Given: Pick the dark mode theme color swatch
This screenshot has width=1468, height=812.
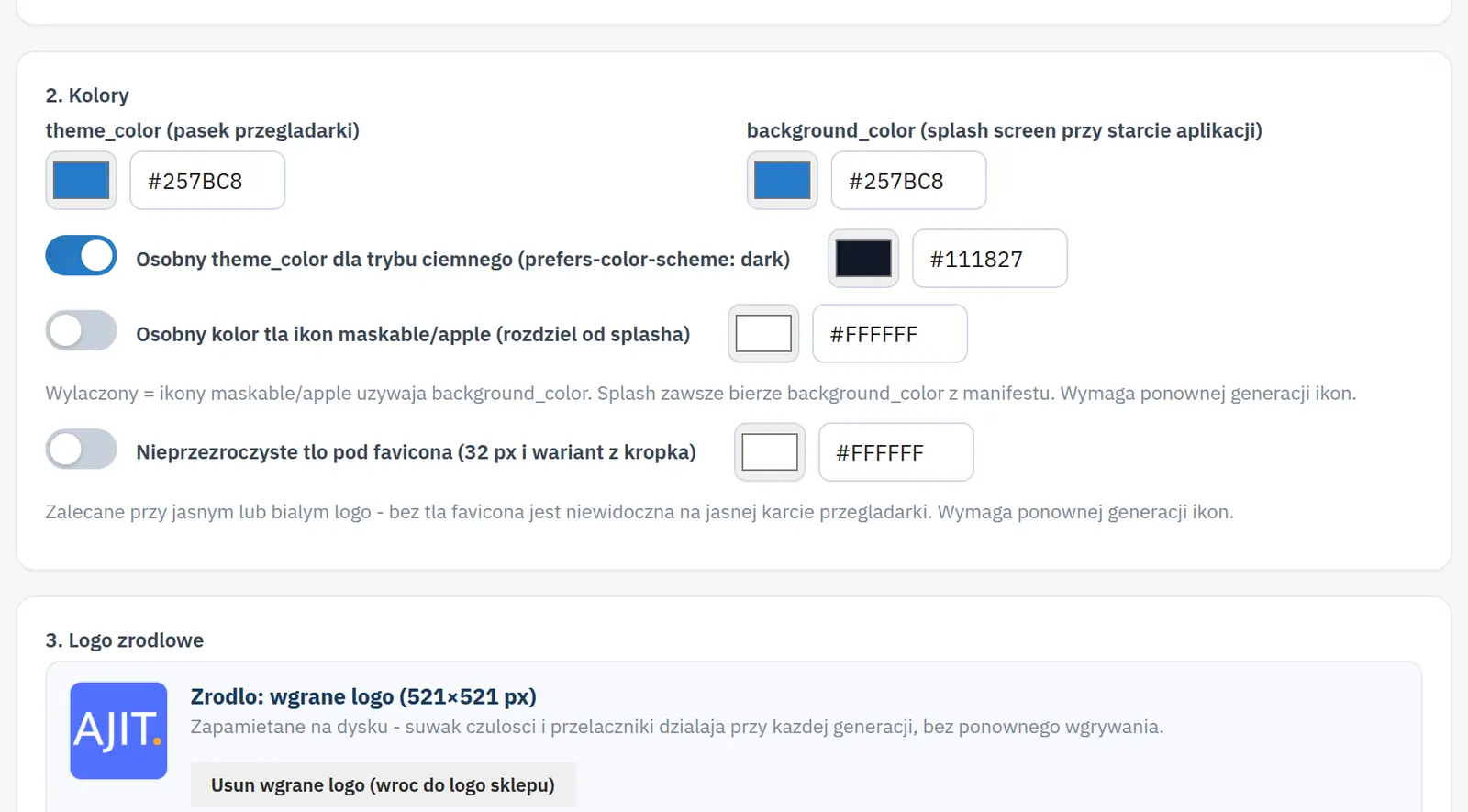Looking at the screenshot, I should pos(863,259).
